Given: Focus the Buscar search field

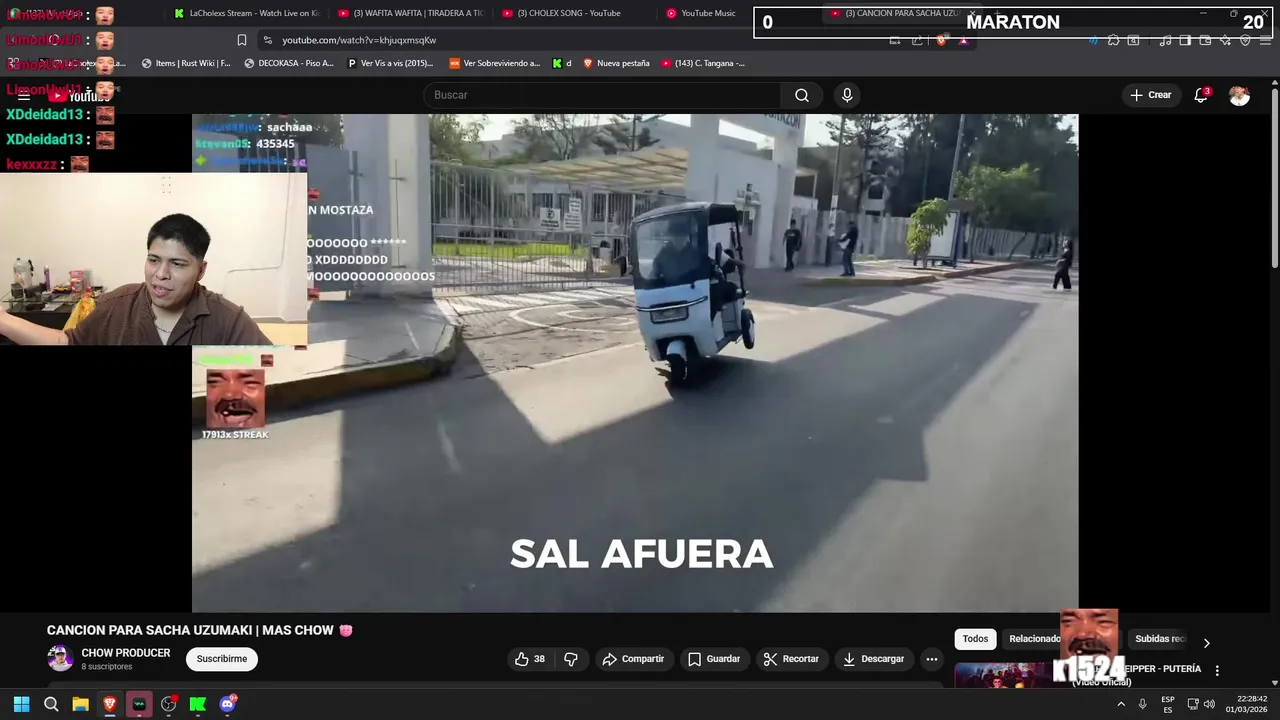Looking at the screenshot, I should (603, 95).
